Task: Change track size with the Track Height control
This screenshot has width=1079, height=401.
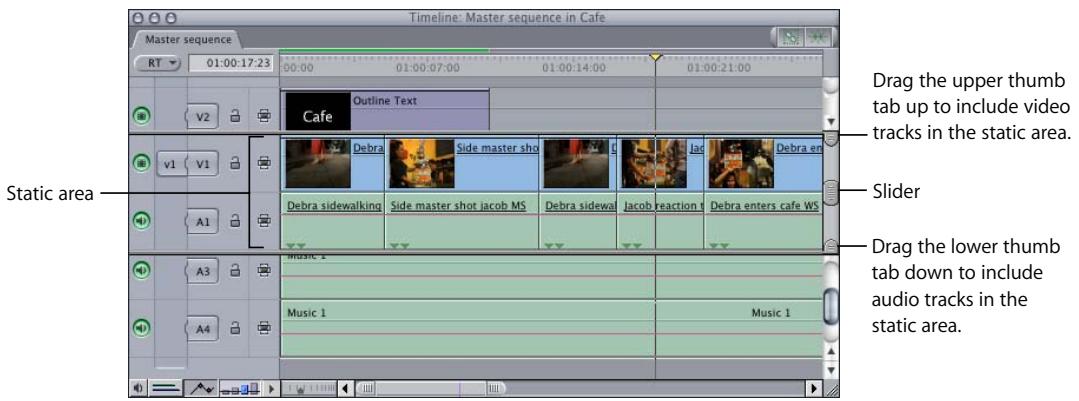Action: pyautogui.click(x=239, y=390)
